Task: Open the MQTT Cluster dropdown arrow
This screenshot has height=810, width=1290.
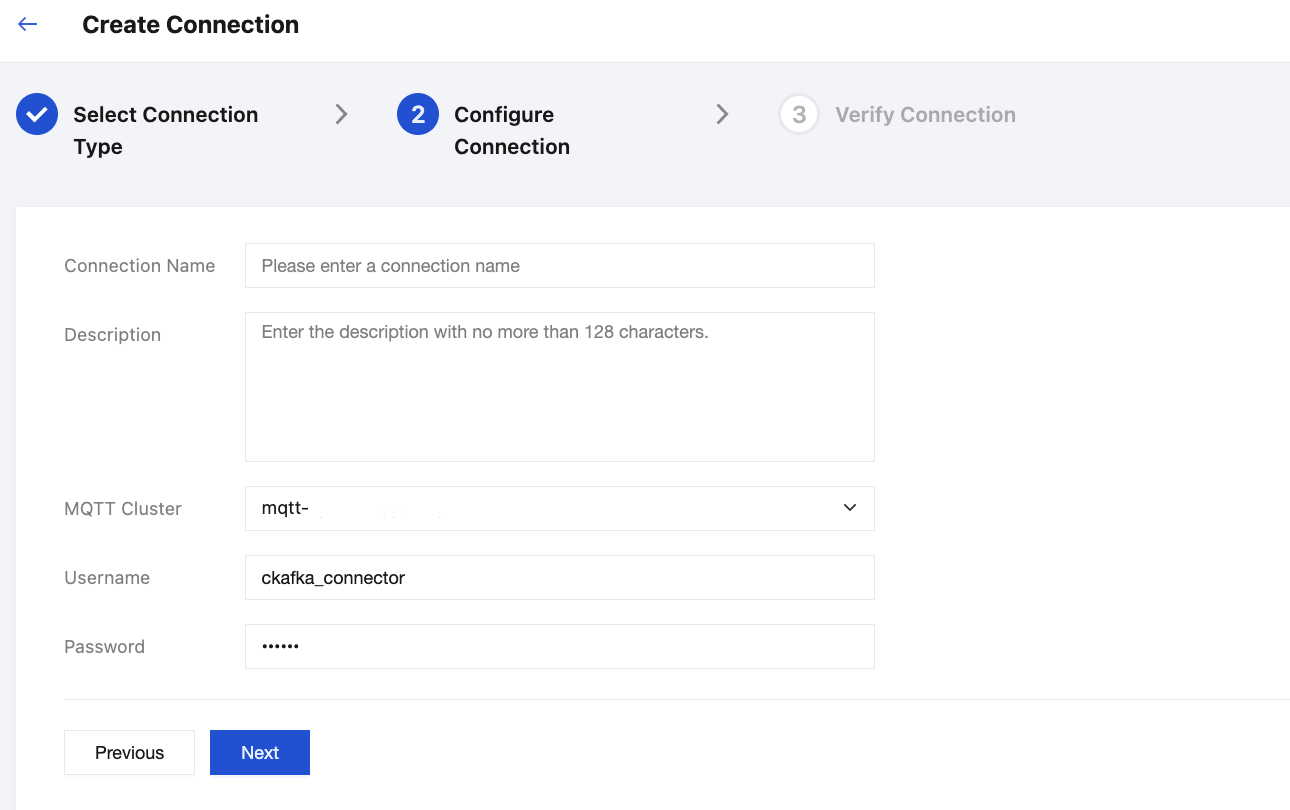Action: click(850, 508)
